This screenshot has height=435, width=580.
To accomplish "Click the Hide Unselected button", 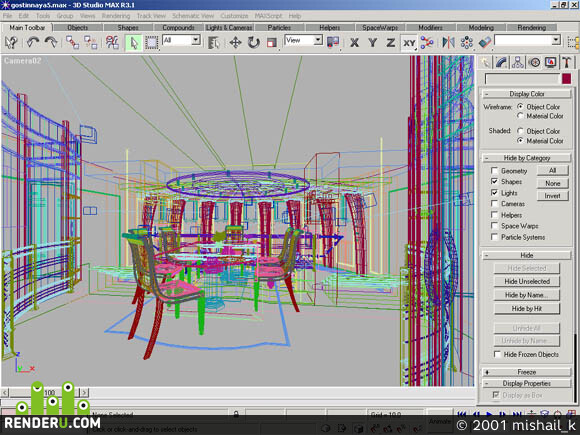I will click(527, 281).
